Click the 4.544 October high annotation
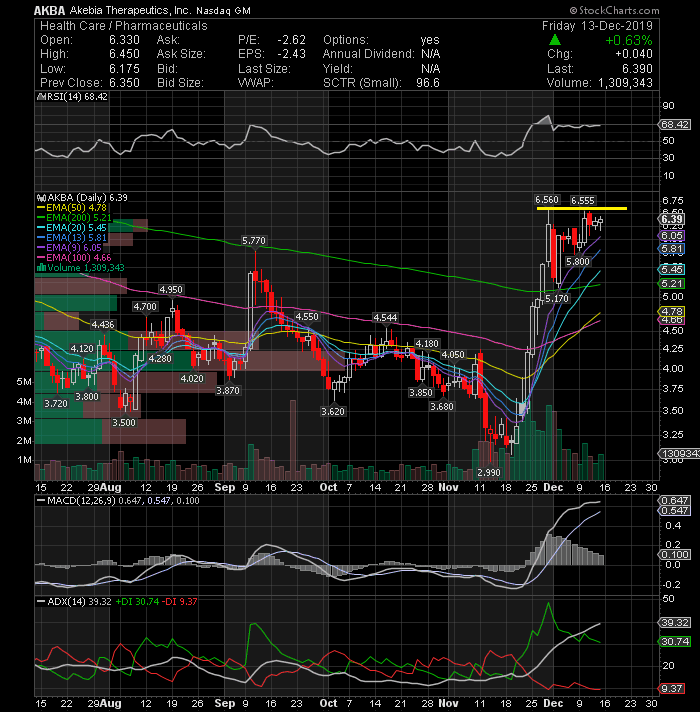 pyautogui.click(x=385, y=317)
